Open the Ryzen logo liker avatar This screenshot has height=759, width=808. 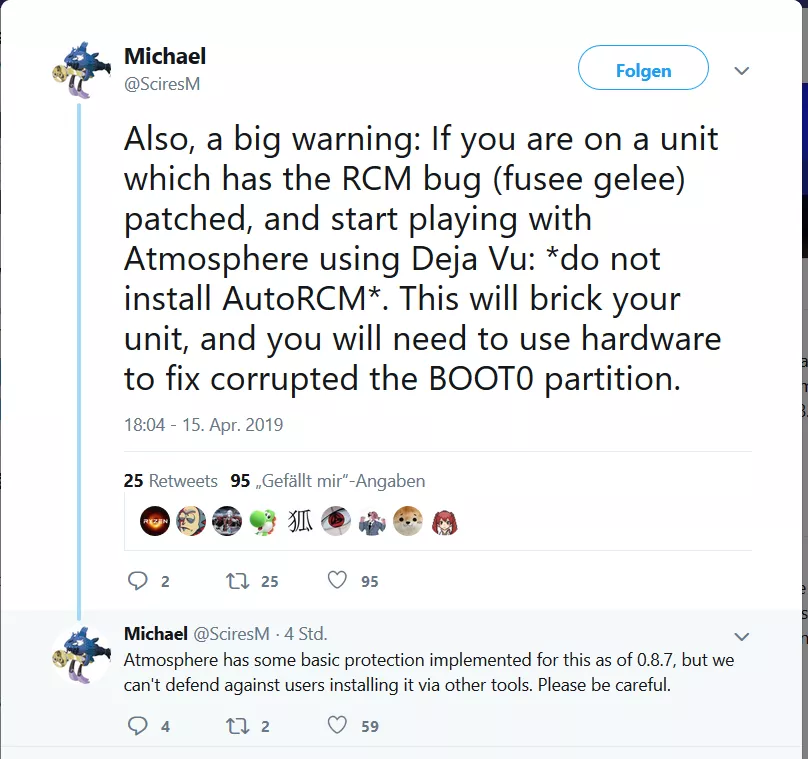click(x=155, y=521)
